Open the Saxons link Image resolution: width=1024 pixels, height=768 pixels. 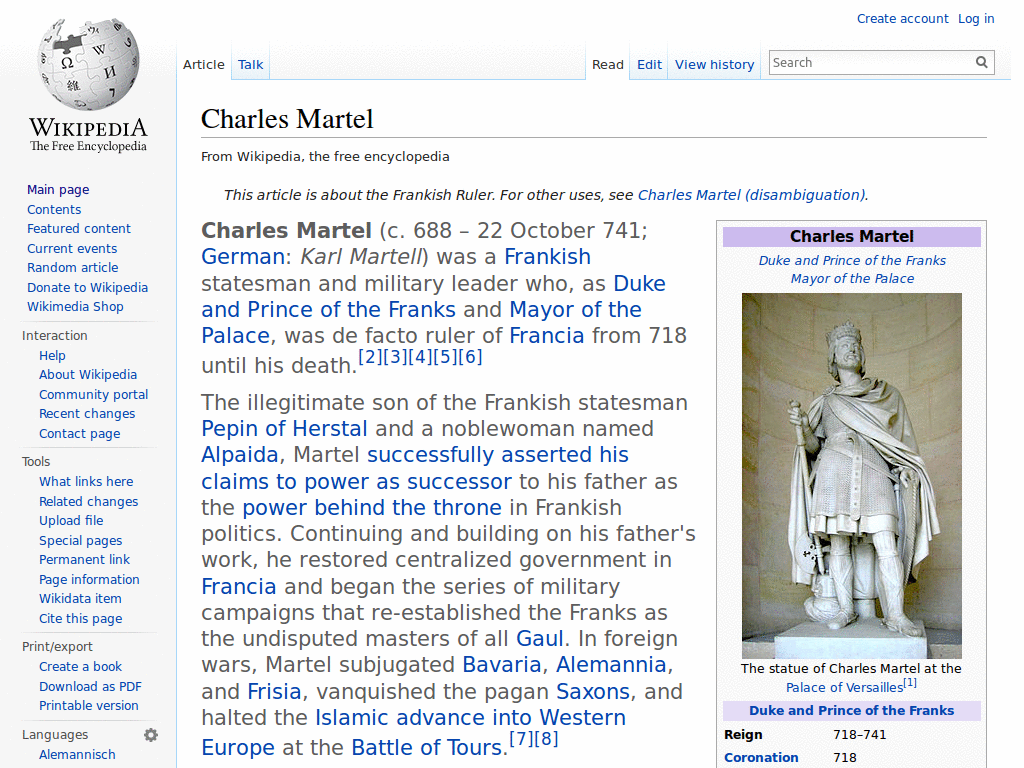(x=593, y=692)
